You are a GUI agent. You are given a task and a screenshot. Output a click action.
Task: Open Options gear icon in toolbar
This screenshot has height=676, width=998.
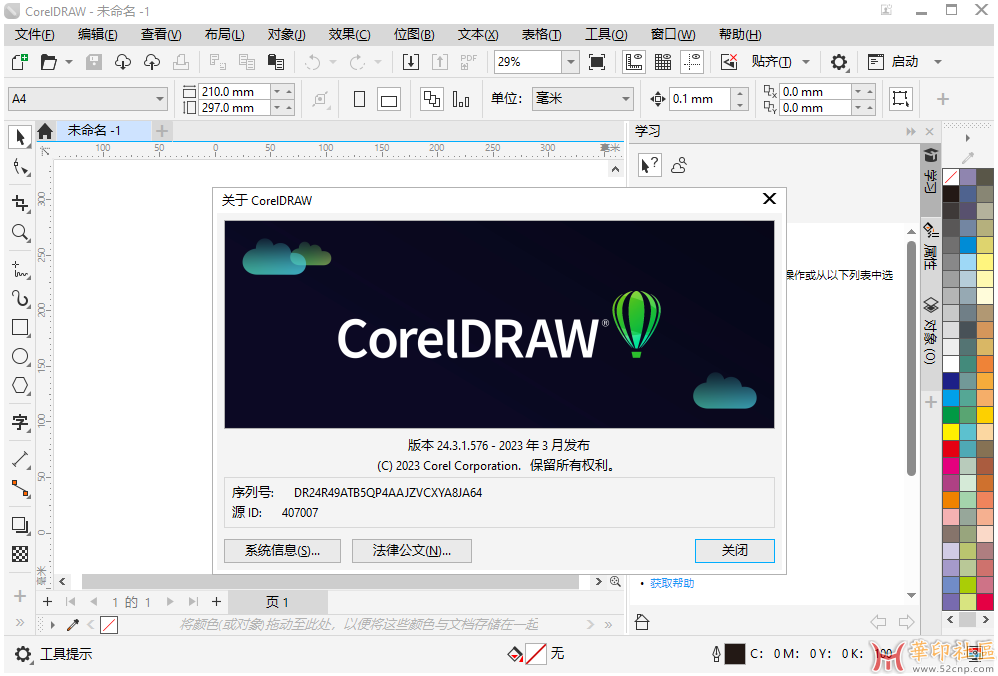pos(839,62)
